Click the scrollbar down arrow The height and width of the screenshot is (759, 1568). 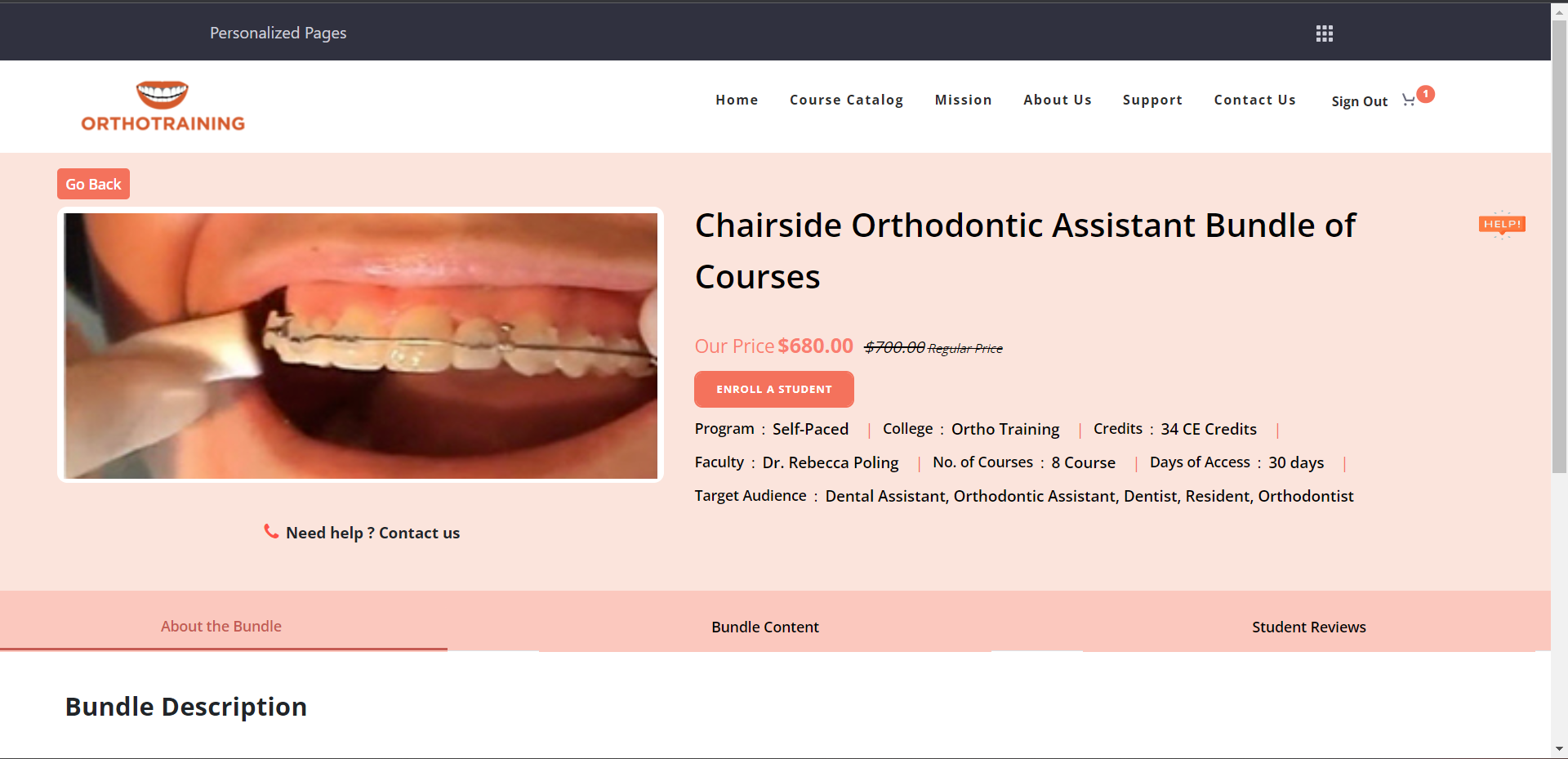[1559, 748]
